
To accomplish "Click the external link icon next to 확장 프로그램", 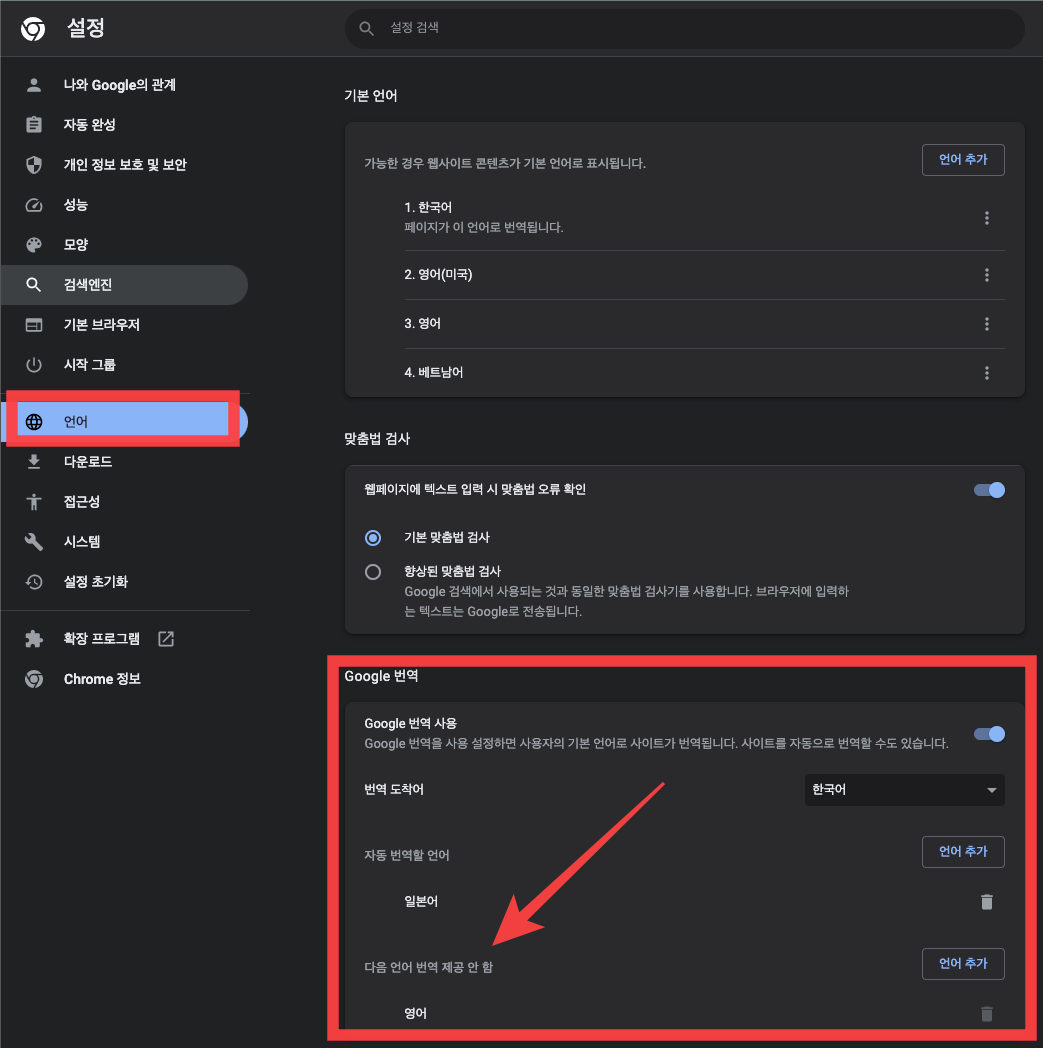I will pyautogui.click(x=166, y=639).
